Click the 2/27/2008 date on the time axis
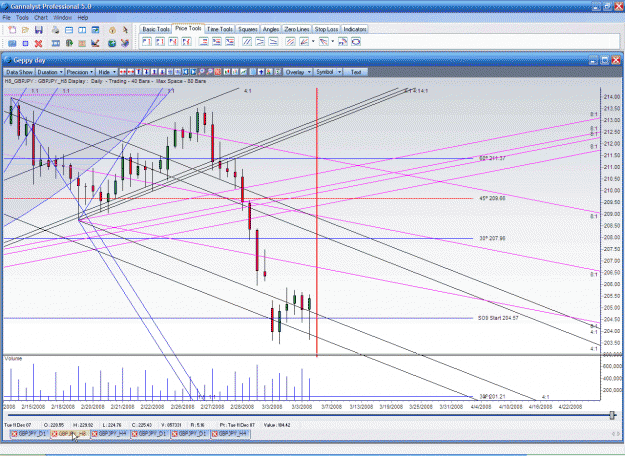 pyautogui.click(x=212, y=407)
